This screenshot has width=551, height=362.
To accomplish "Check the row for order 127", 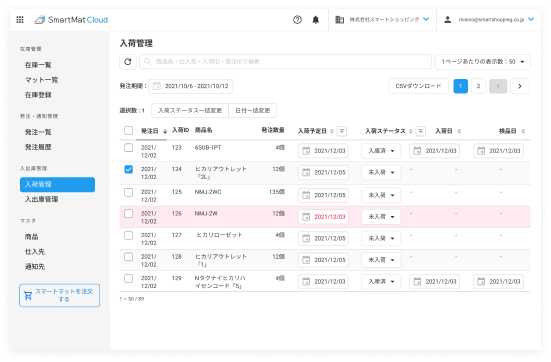I will [129, 235].
